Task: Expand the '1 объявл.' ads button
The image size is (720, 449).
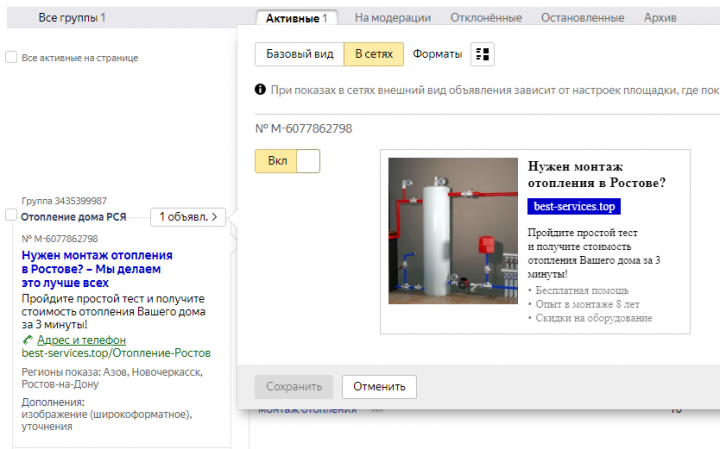Action: click(x=188, y=217)
